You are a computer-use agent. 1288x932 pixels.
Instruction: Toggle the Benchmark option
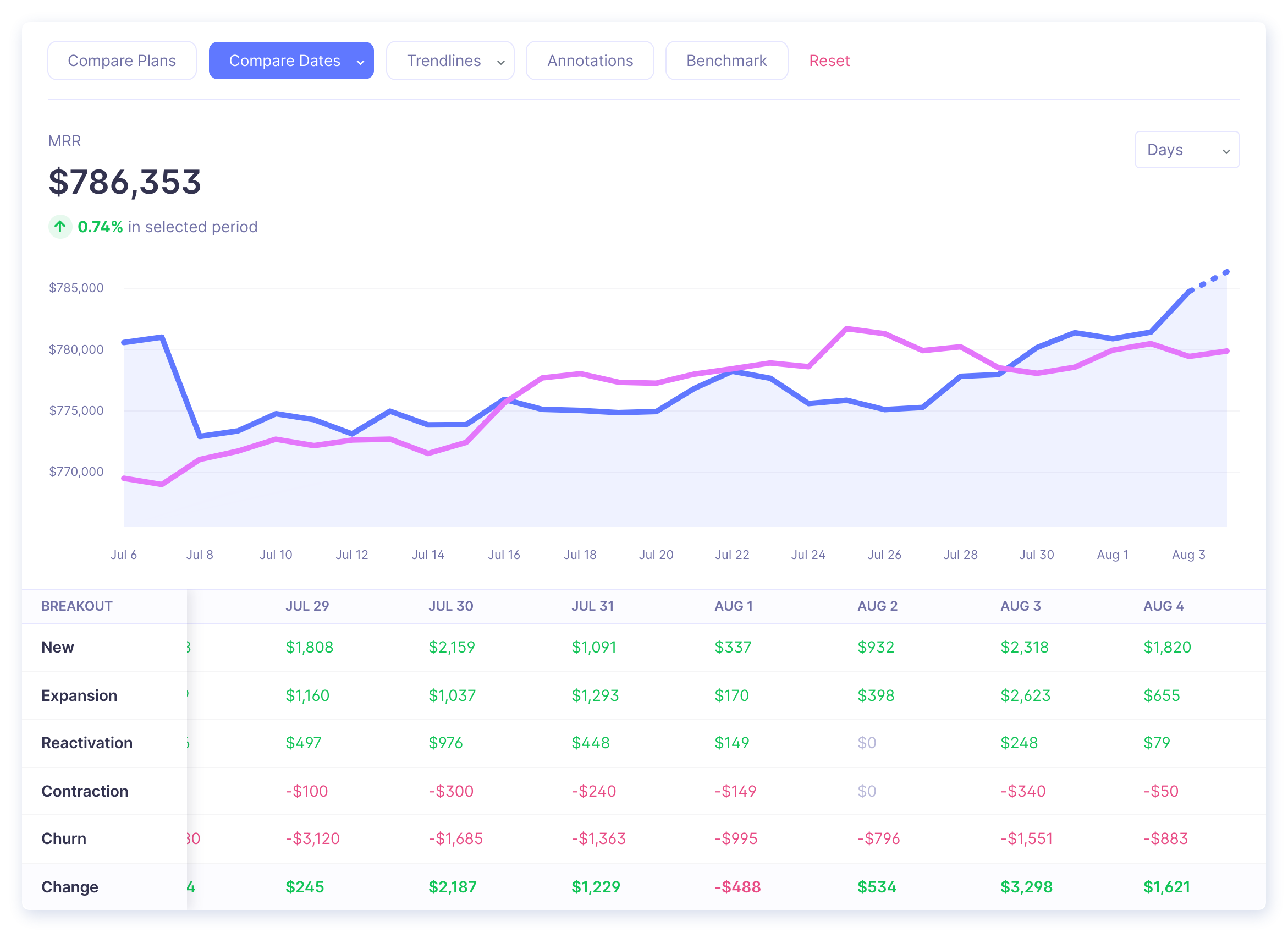[726, 60]
